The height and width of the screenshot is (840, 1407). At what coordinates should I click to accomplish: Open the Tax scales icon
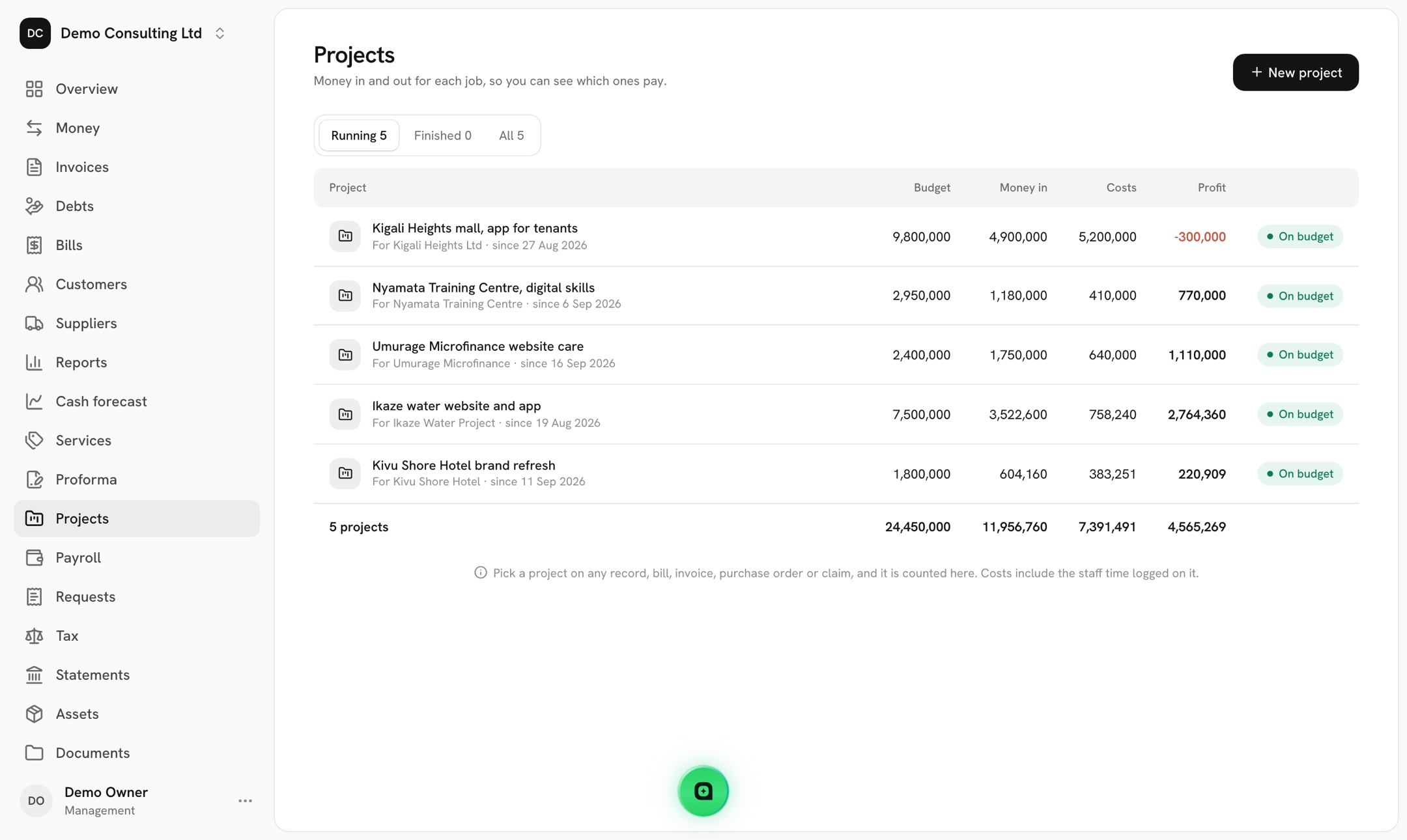[x=34, y=636]
